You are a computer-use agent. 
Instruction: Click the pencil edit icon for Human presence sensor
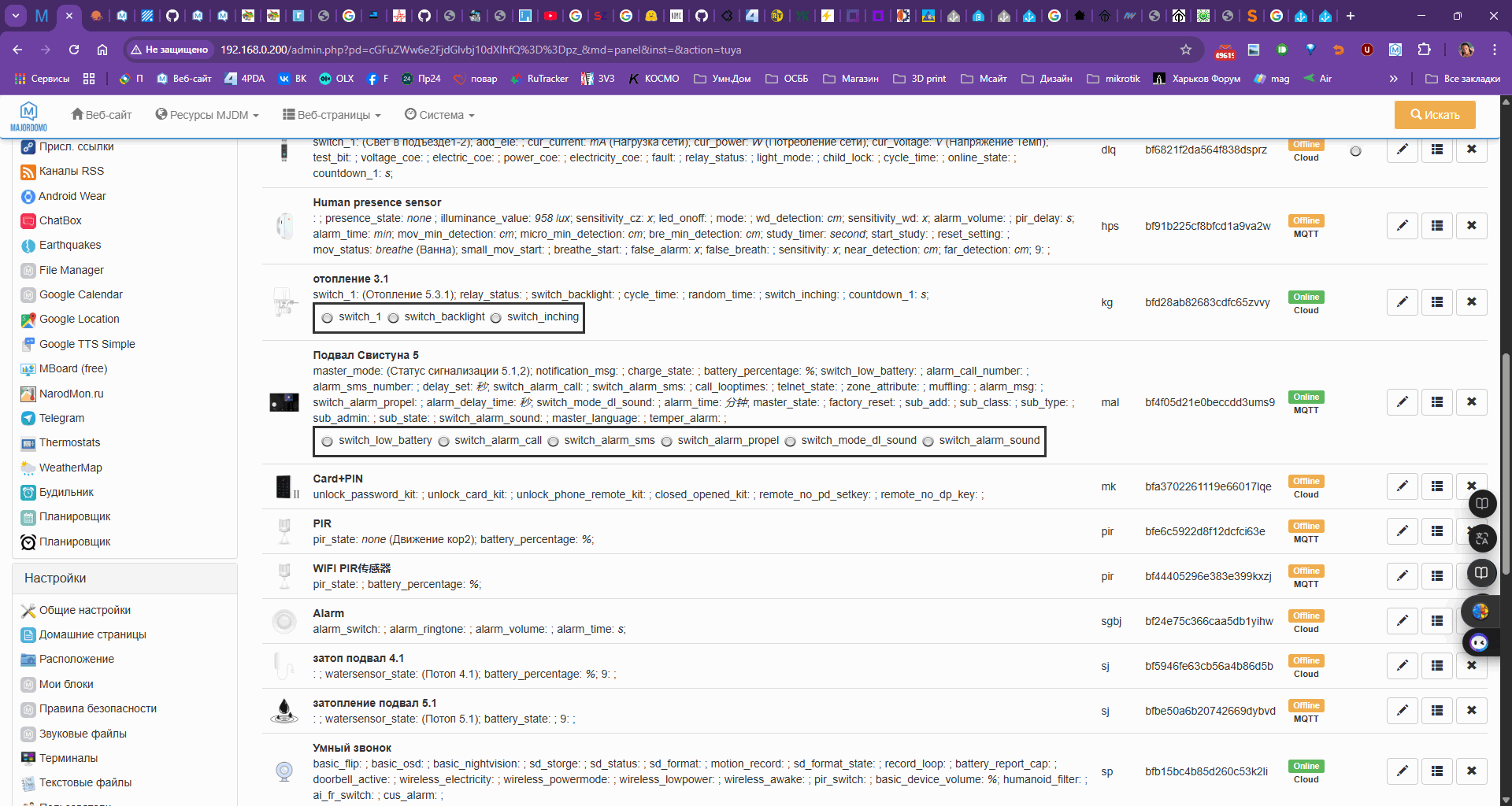tap(1402, 226)
